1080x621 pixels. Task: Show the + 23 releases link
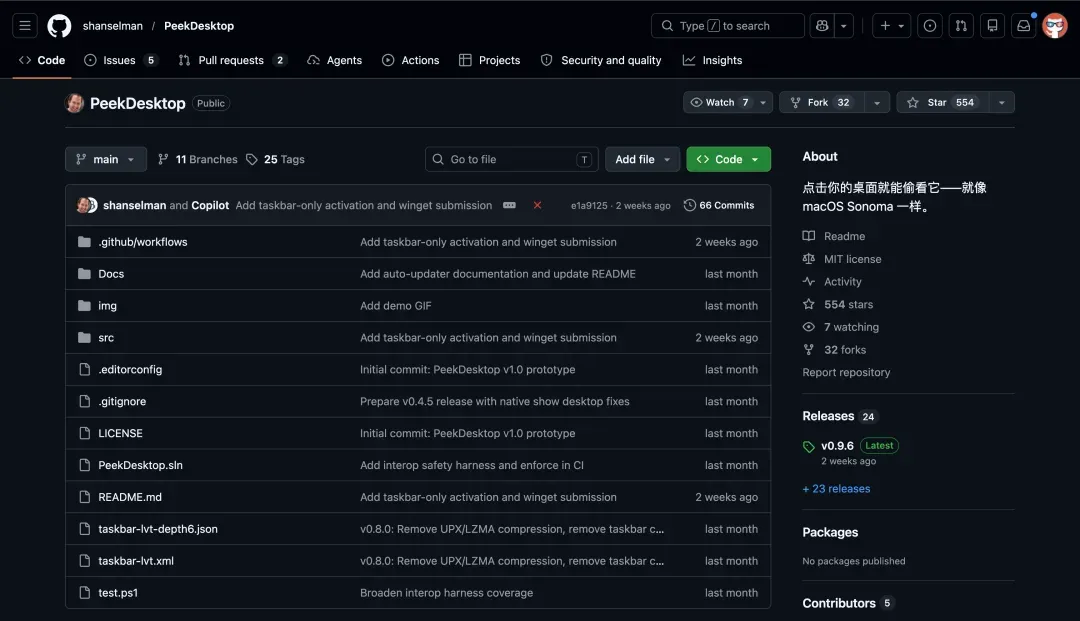point(836,488)
